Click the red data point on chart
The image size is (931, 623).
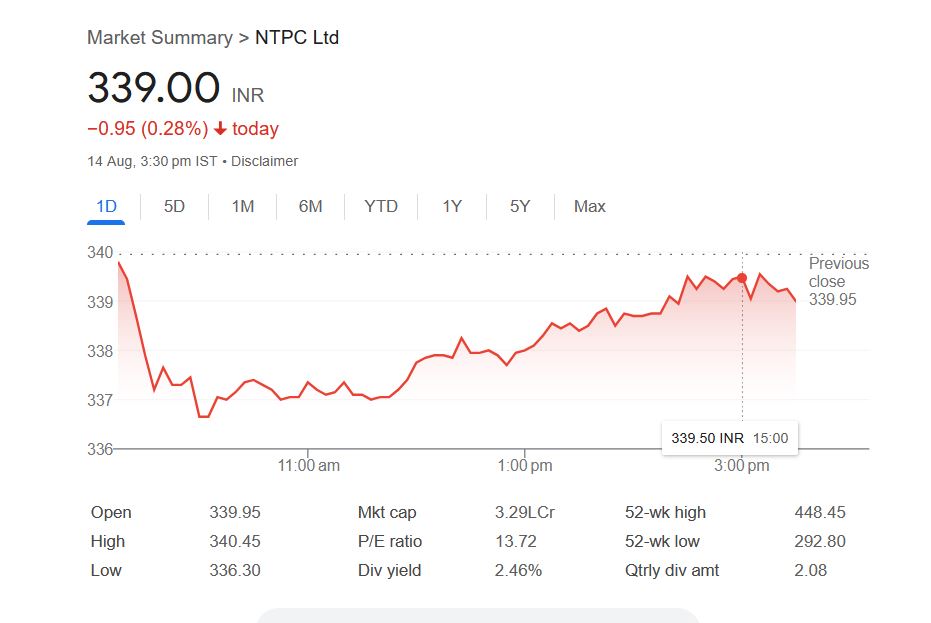coord(742,278)
